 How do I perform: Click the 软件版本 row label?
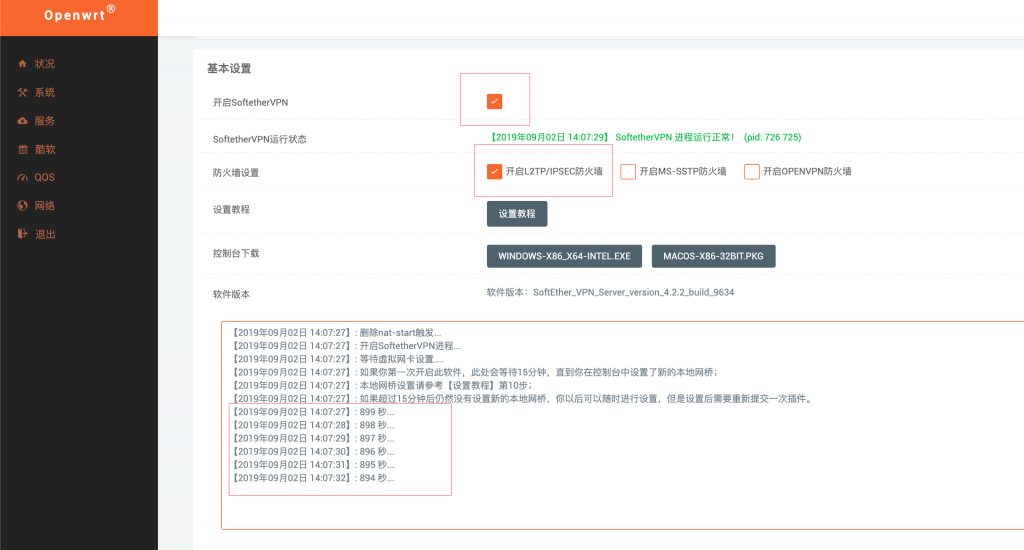tap(231, 294)
